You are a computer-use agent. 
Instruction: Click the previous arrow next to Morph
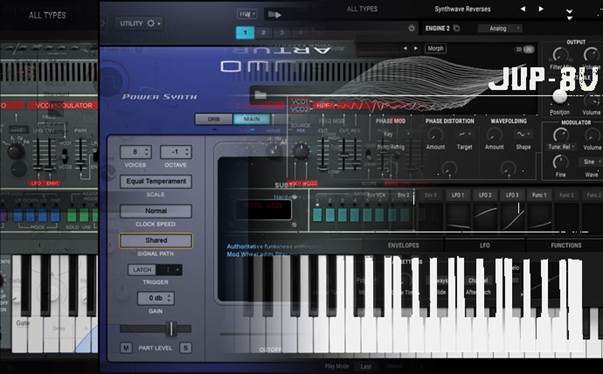tap(405, 48)
